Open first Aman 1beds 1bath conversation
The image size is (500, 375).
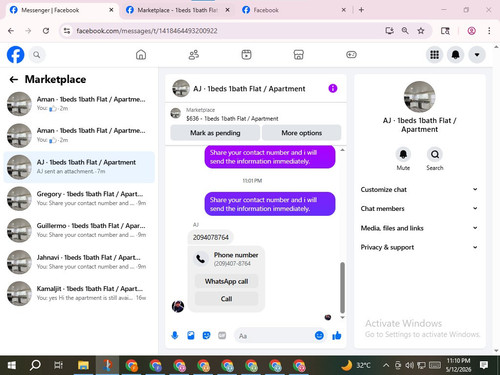(79, 104)
